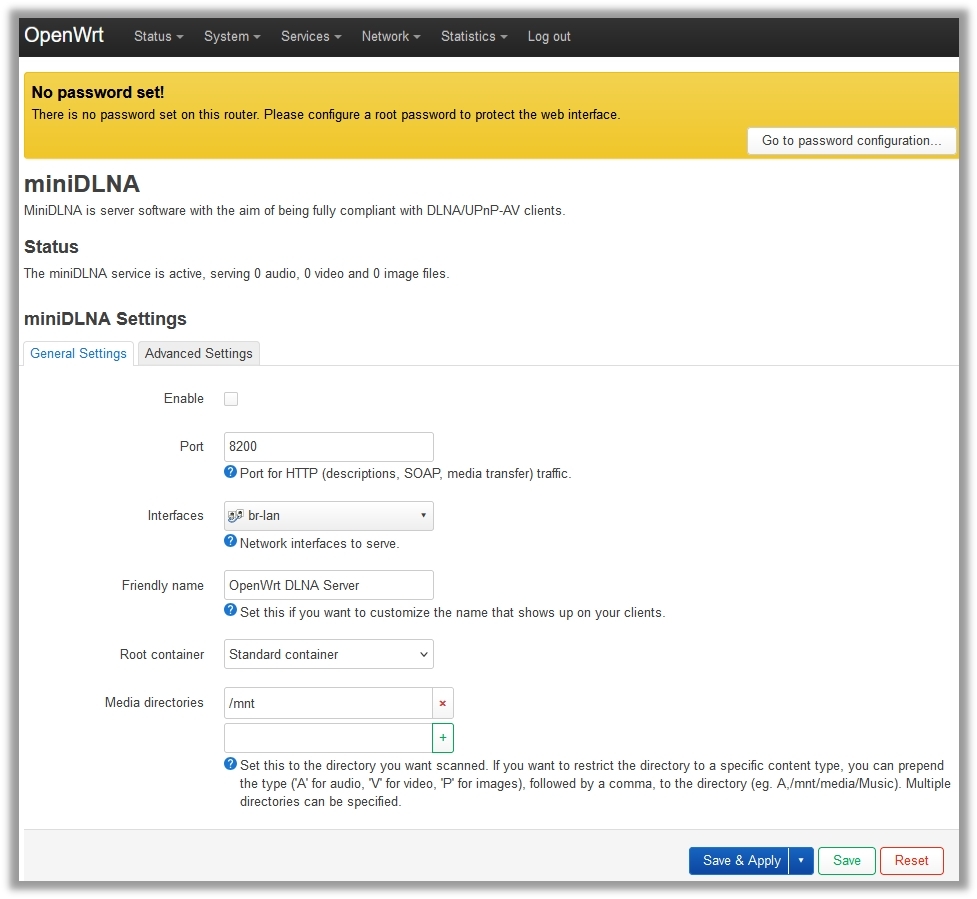Click the help icon beside Port description
The height and width of the screenshot is (899, 977).
point(231,472)
